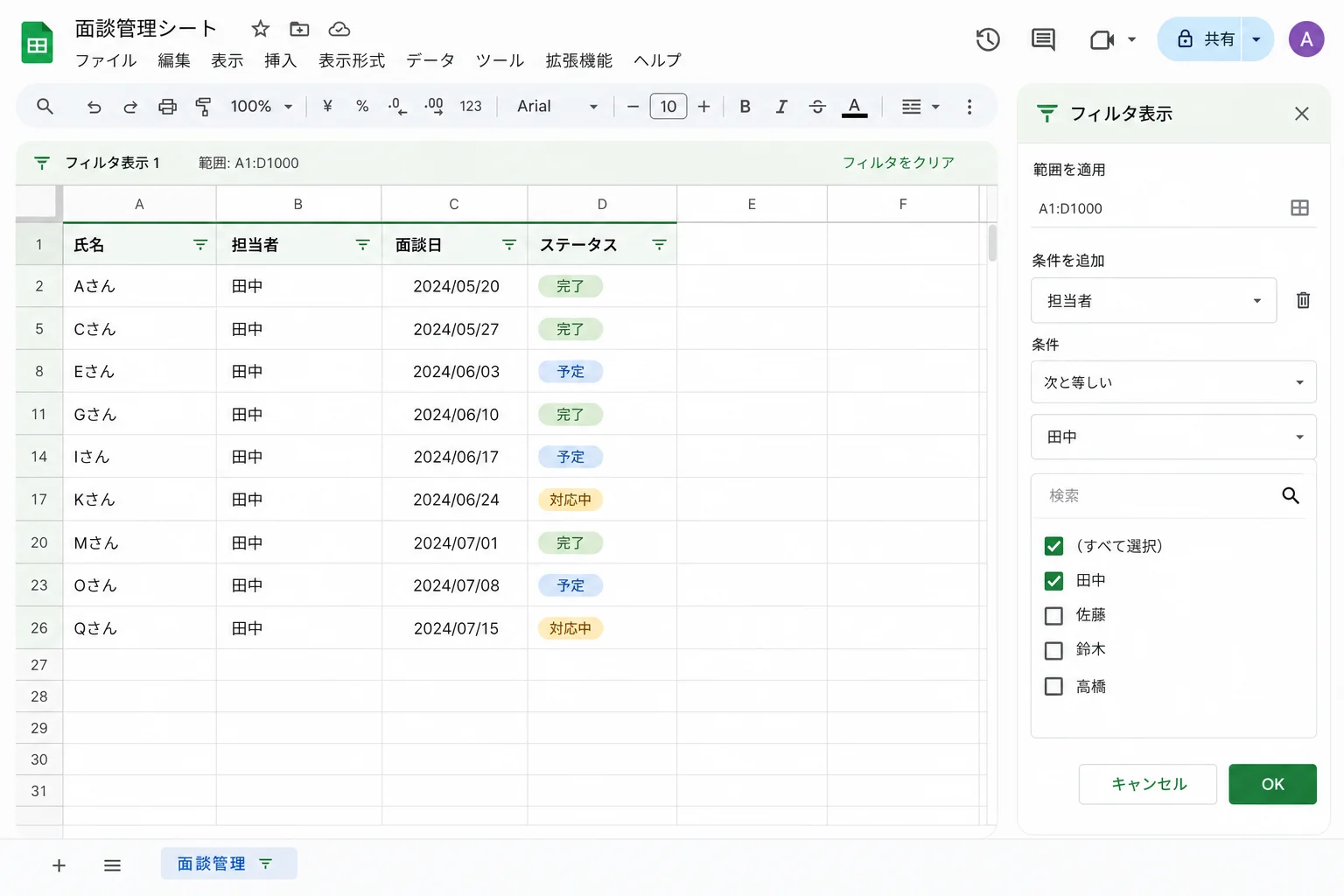The height and width of the screenshot is (896, 1344).
Task: Click the OK button
Action: pyautogui.click(x=1272, y=784)
